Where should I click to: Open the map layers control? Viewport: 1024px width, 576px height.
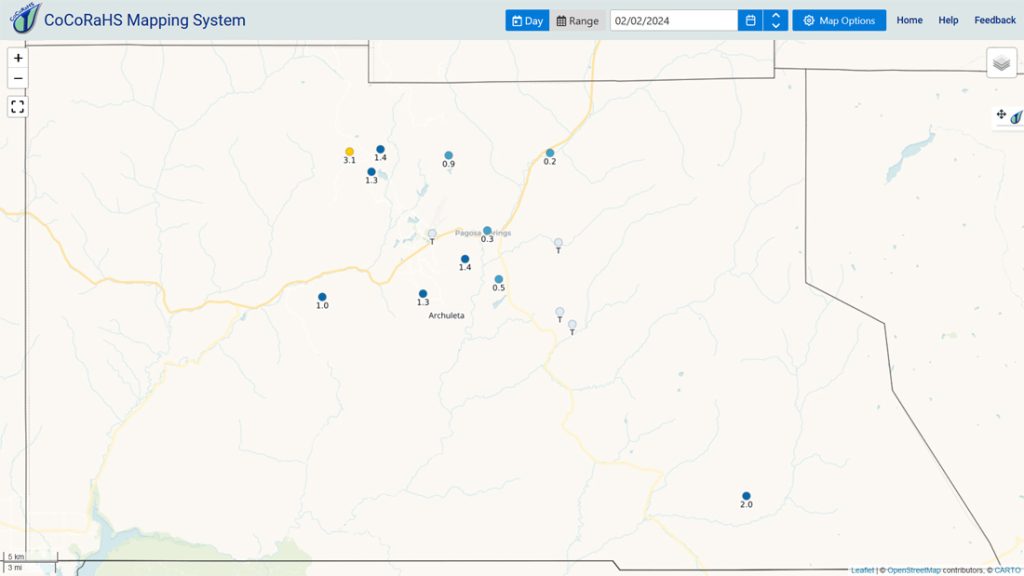(1001, 63)
